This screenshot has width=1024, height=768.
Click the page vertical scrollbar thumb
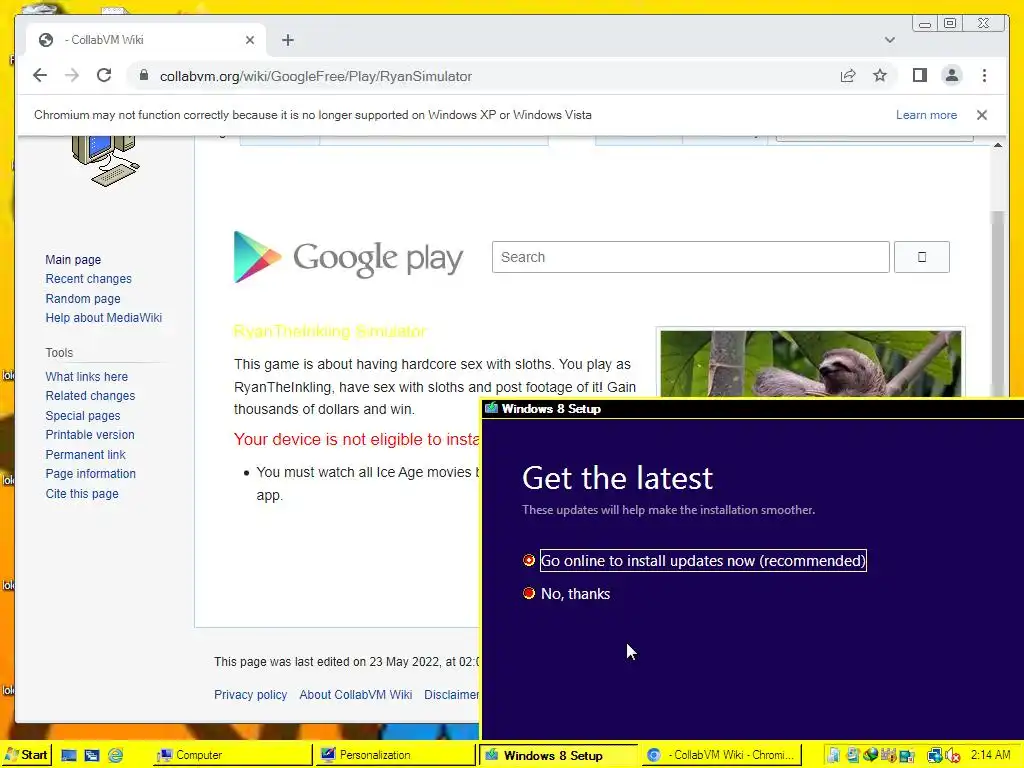[x=997, y=304]
